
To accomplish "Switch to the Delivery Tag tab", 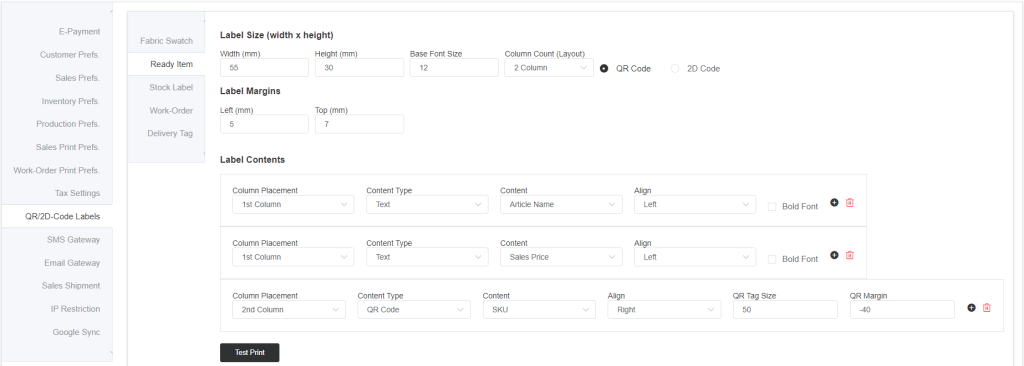I will tap(167, 133).
